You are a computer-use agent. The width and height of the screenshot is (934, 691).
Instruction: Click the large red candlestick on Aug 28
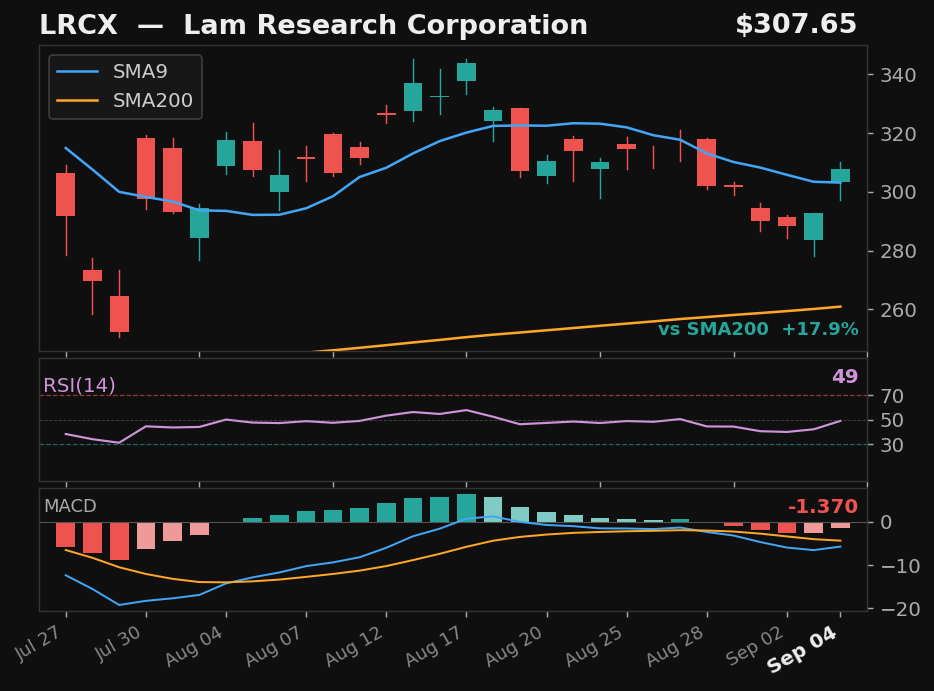click(706, 163)
